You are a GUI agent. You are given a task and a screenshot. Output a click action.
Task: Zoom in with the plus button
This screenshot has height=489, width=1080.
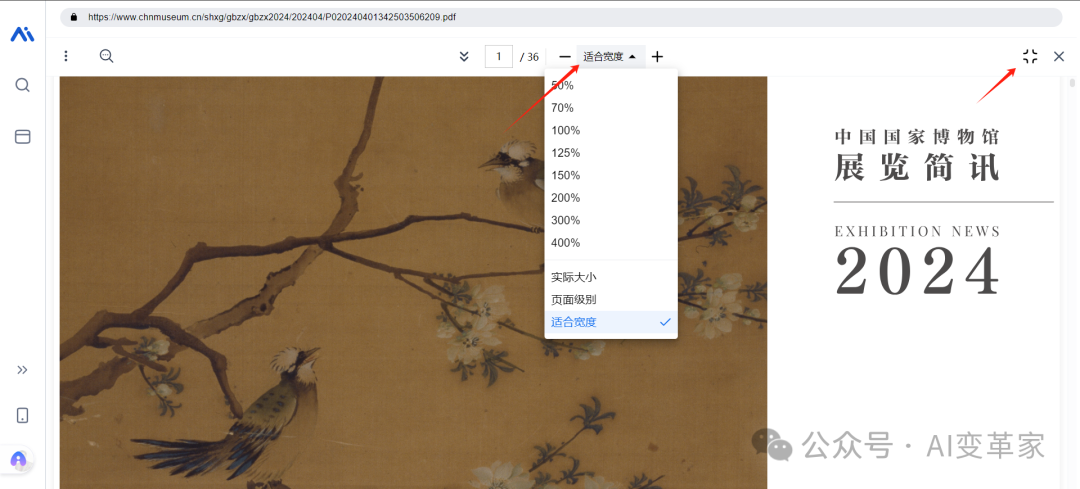point(657,56)
